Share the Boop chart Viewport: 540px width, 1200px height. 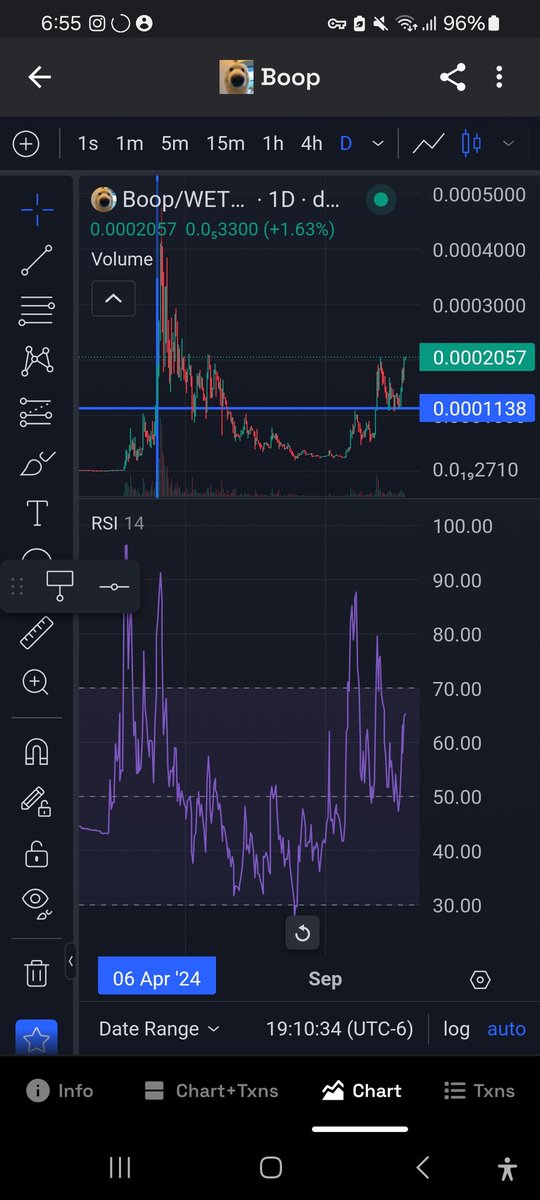(453, 77)
